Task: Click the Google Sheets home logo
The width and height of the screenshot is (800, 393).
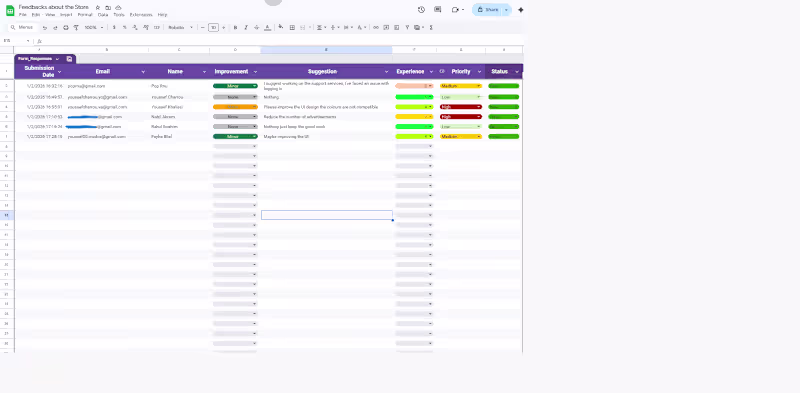Action: [10, 10]
